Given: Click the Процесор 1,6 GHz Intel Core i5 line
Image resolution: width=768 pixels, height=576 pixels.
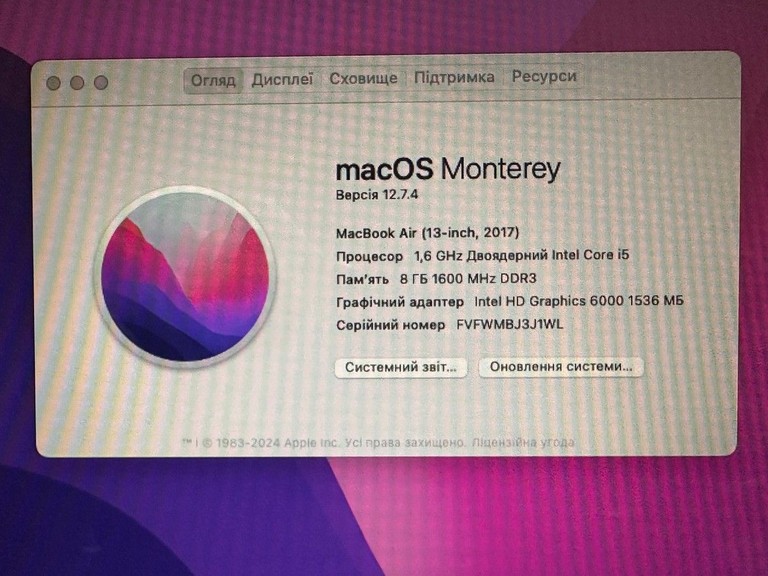Looking at the screenshot, I should 482,256.
